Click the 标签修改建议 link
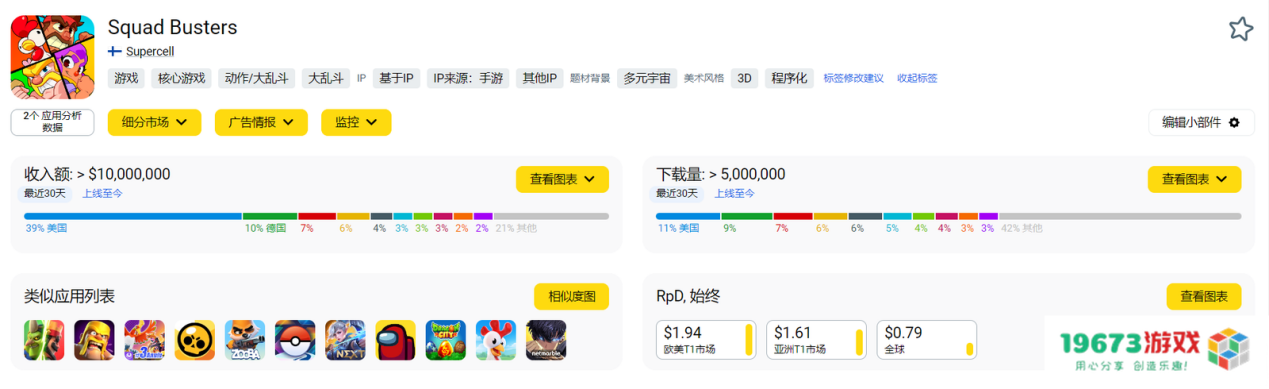Viewport: 1269px width, 389px height. click(x=853, y=78)
